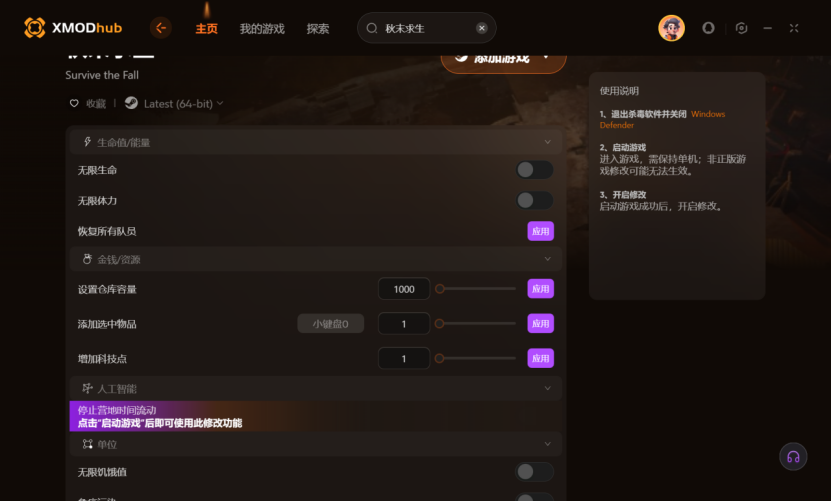Open the hexagon settings icon

[741, 28]
